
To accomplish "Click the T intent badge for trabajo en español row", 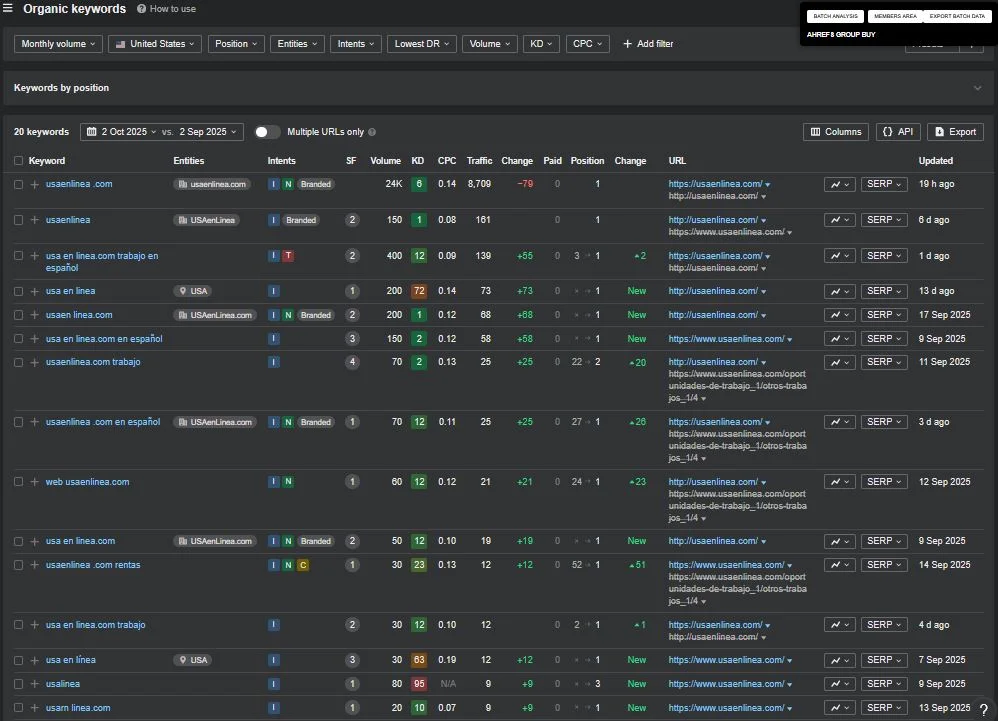I will click(288, 256).
